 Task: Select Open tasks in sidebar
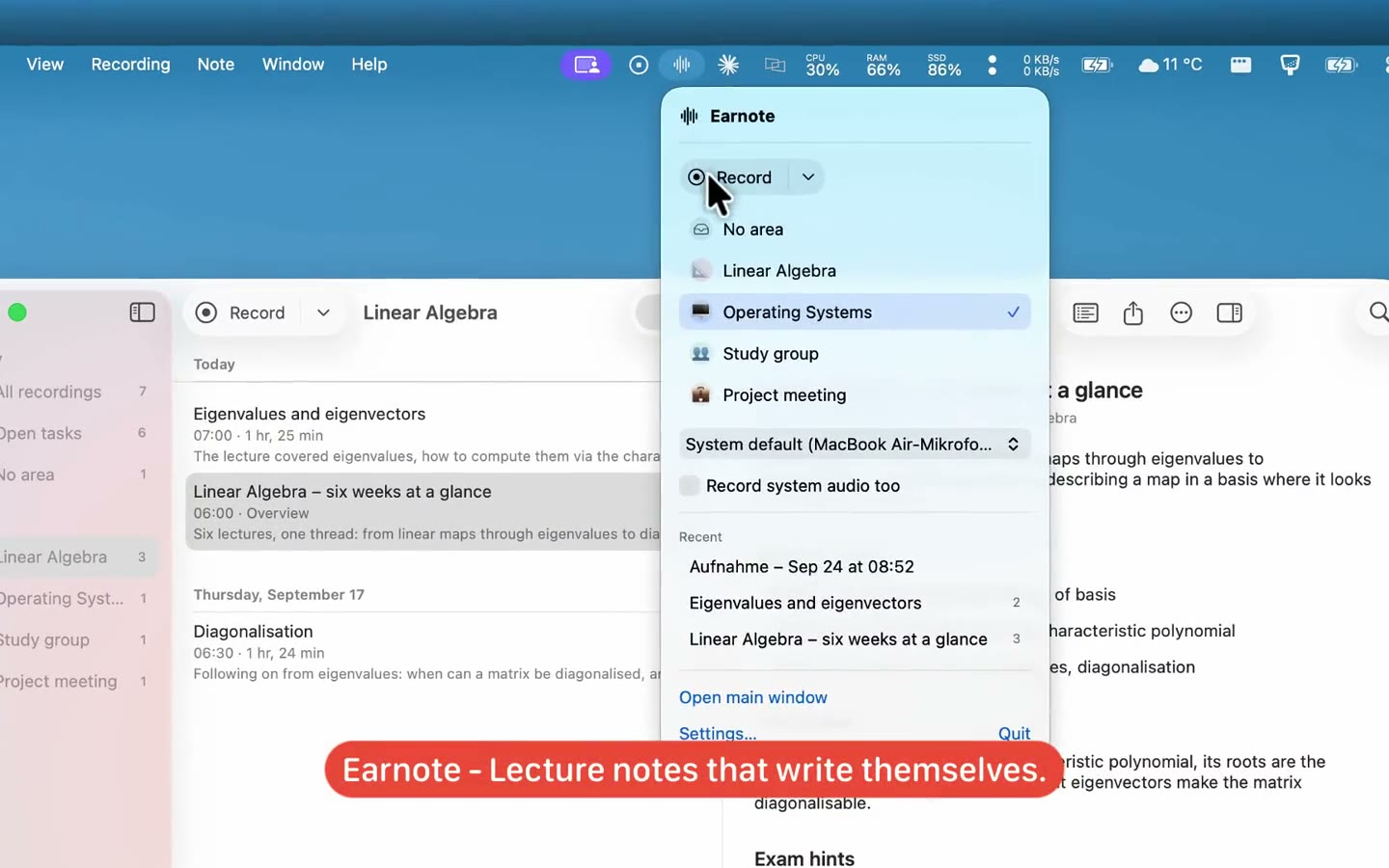click(75, 433)
